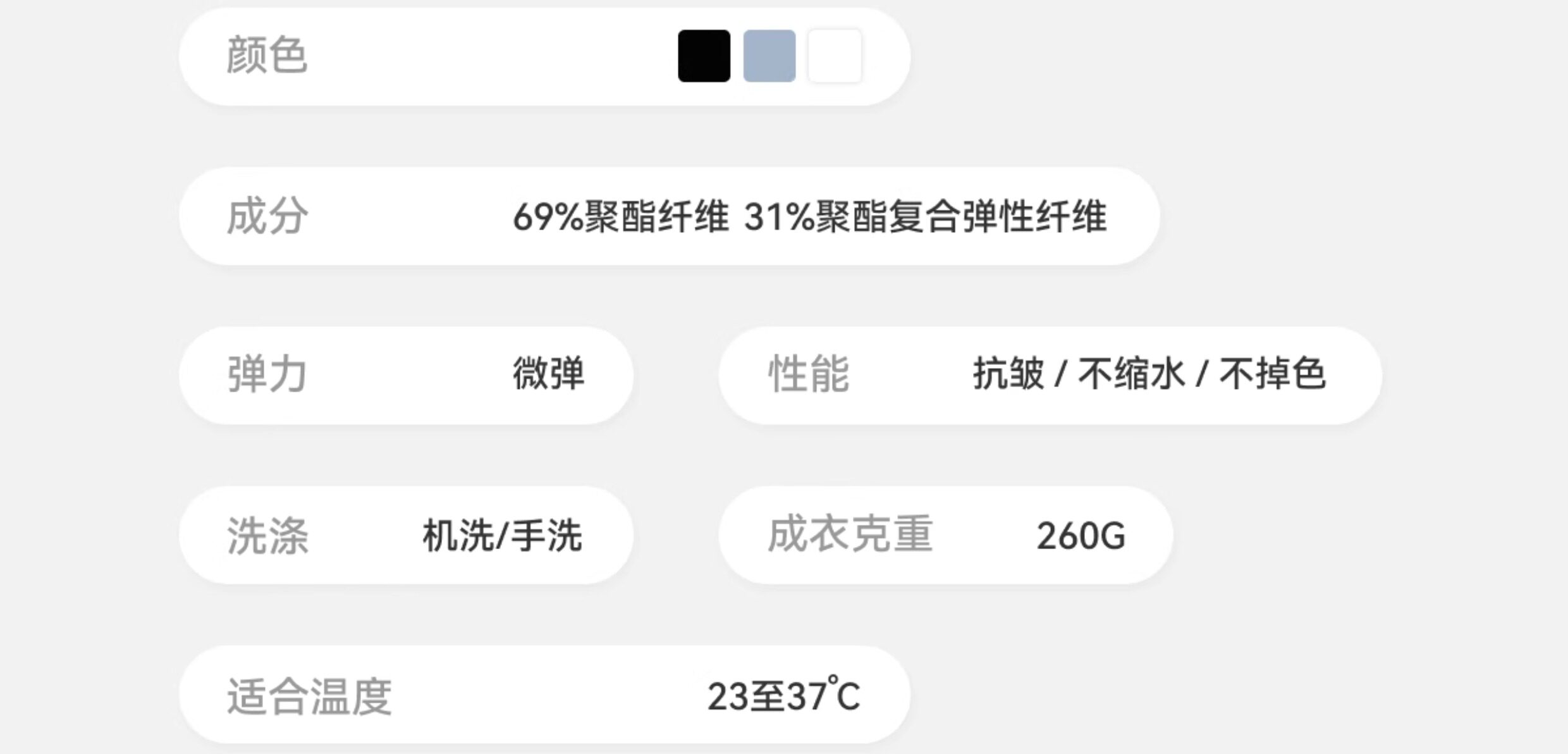Viewport: 1568px width, 754px height.
Task: Click the 抗皱 feature text
Action: [x=1008, y=373]
